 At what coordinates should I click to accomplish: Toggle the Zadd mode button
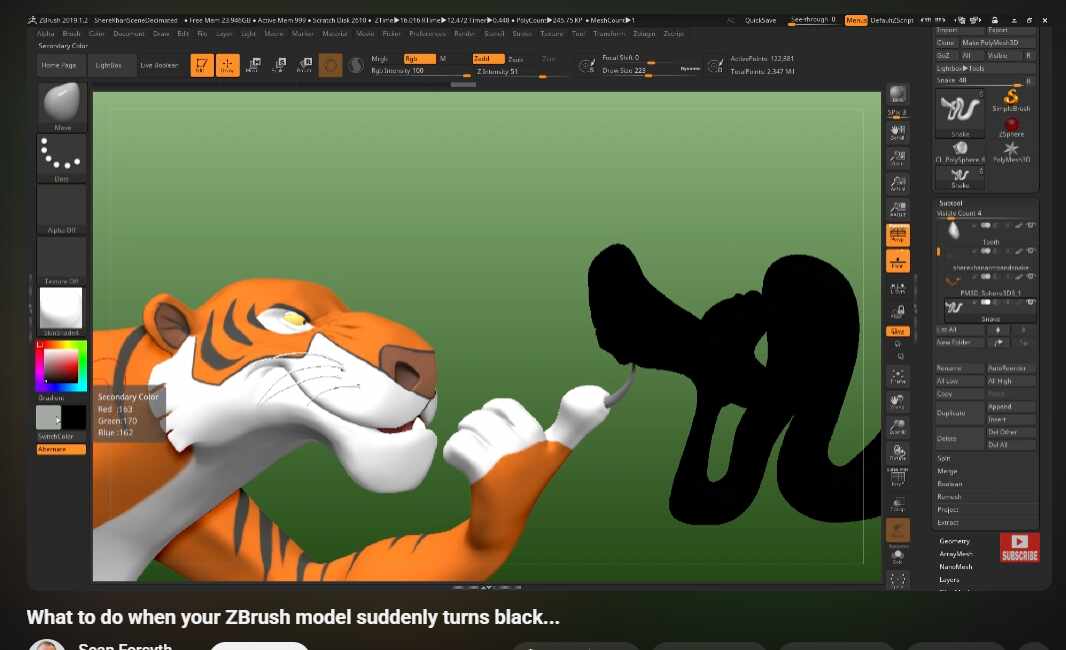(488, 59)
